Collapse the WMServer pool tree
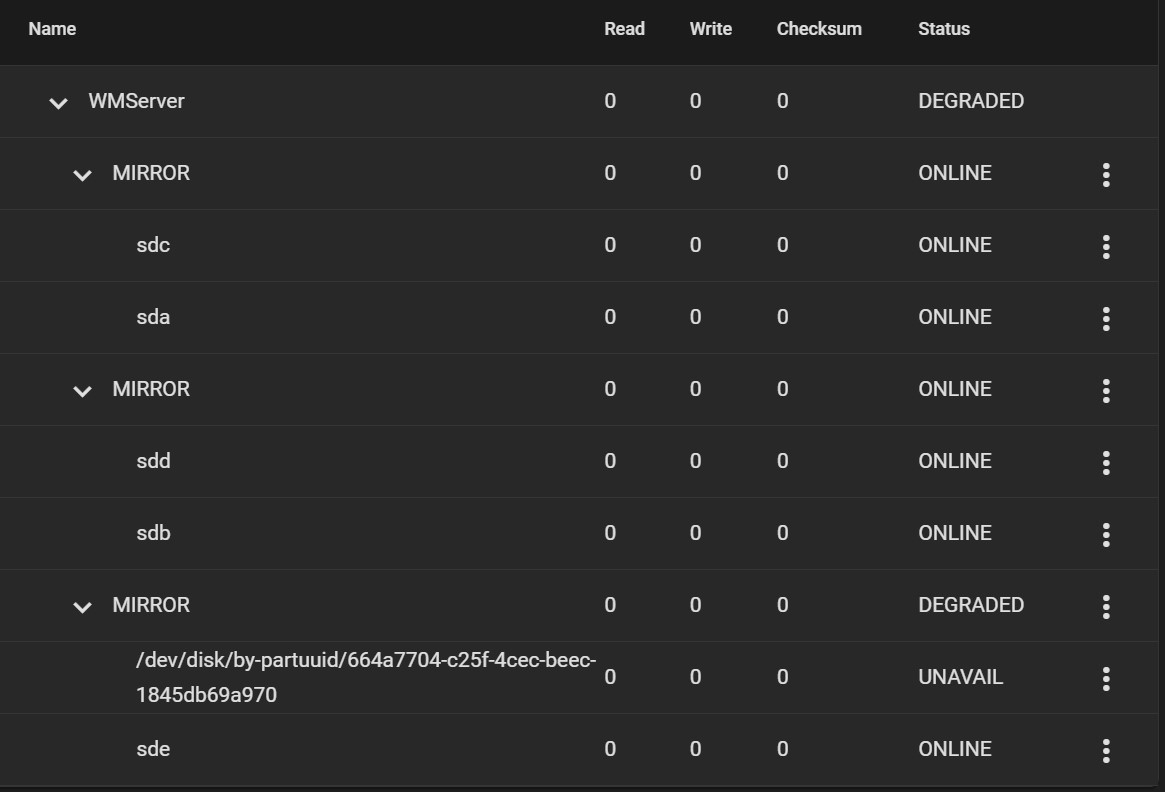 point(58,103)
